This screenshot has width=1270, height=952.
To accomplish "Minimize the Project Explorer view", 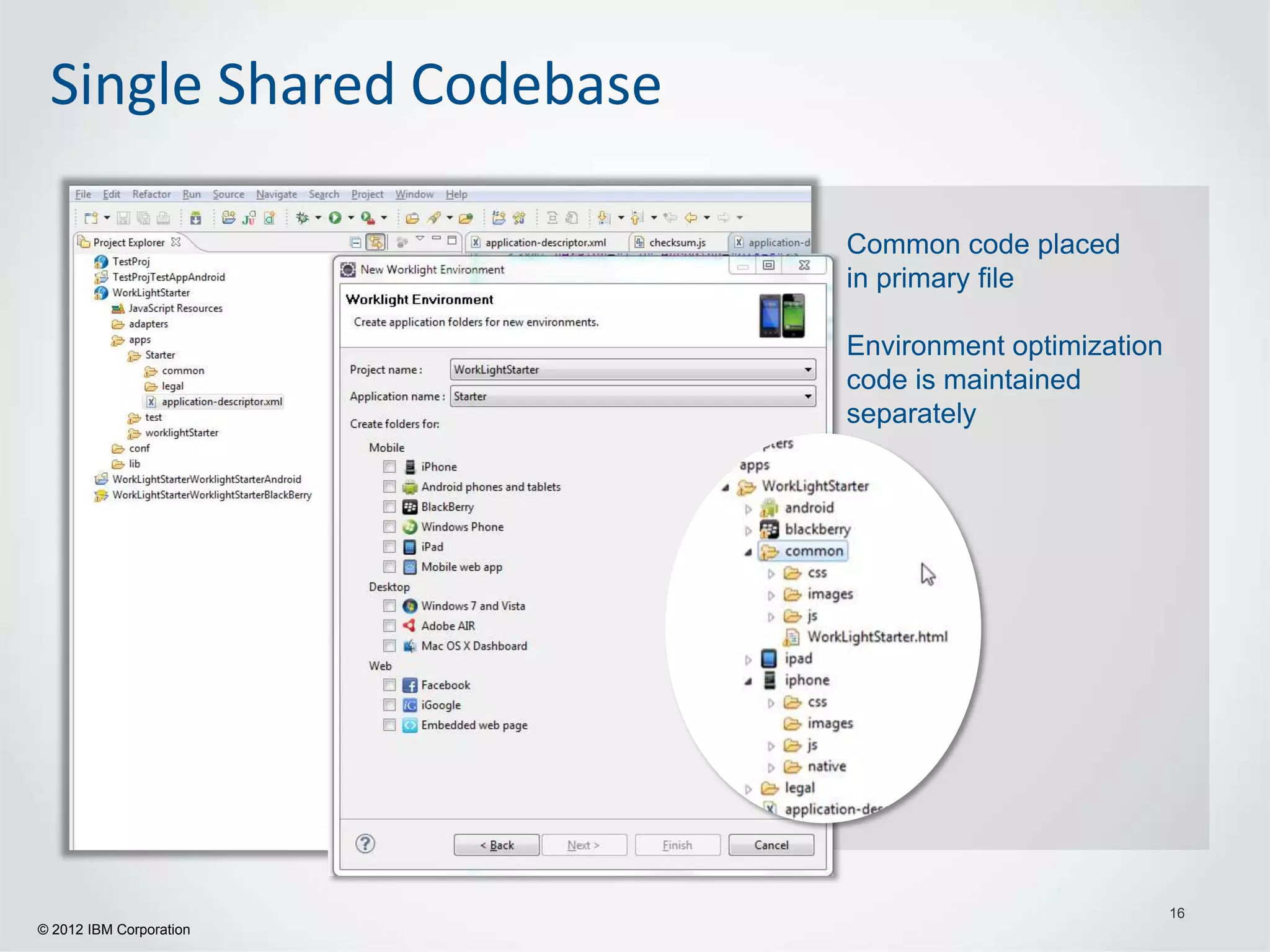I will (436, 239).
